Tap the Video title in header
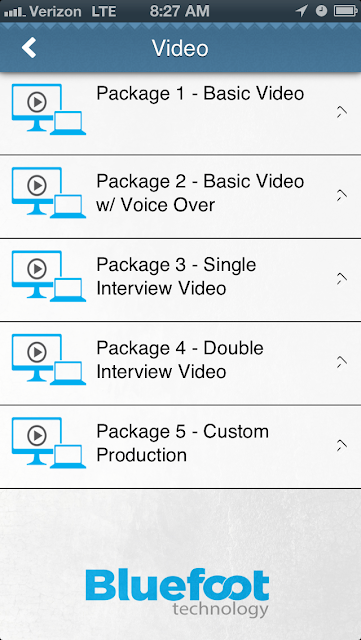 click(x=180, y=48)
